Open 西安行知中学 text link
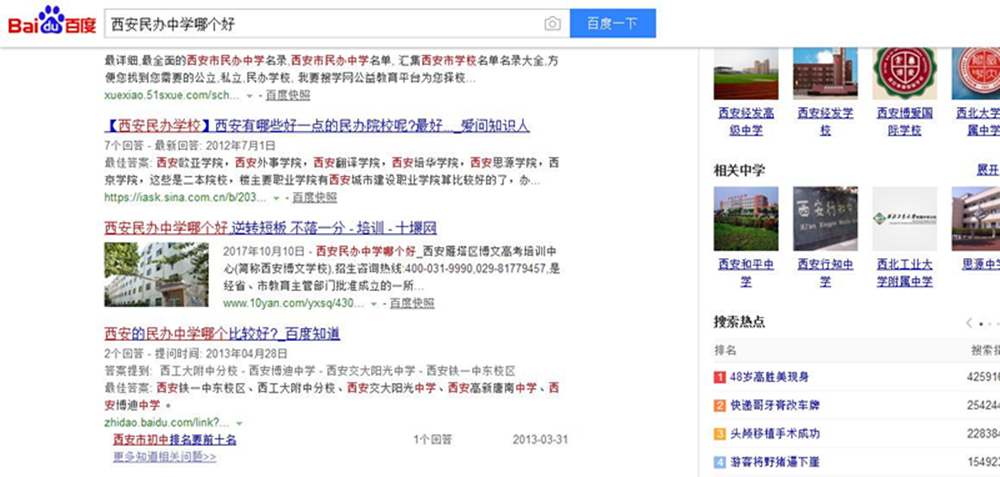This screenshot has height=477, width=1000. pos(825,273)
